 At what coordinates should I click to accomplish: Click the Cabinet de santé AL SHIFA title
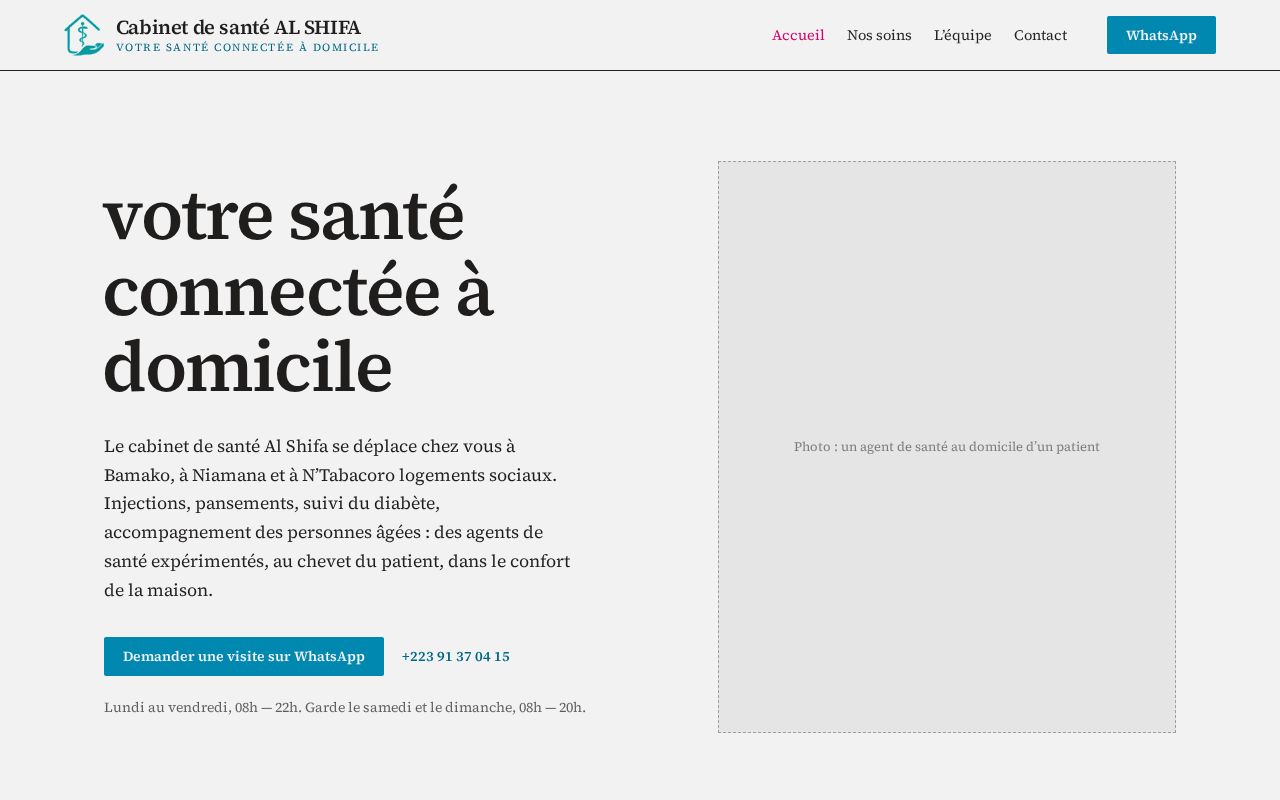tap(238, 27)
